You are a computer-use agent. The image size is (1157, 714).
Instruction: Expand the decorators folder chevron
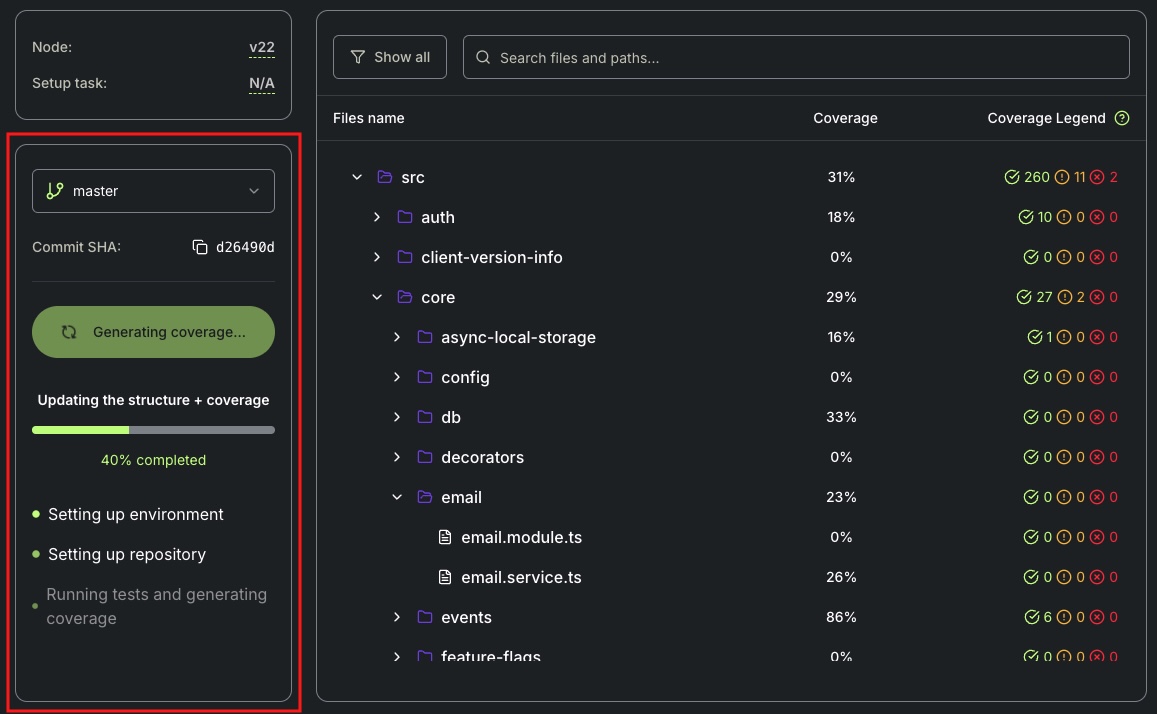[x=397, y=457]
